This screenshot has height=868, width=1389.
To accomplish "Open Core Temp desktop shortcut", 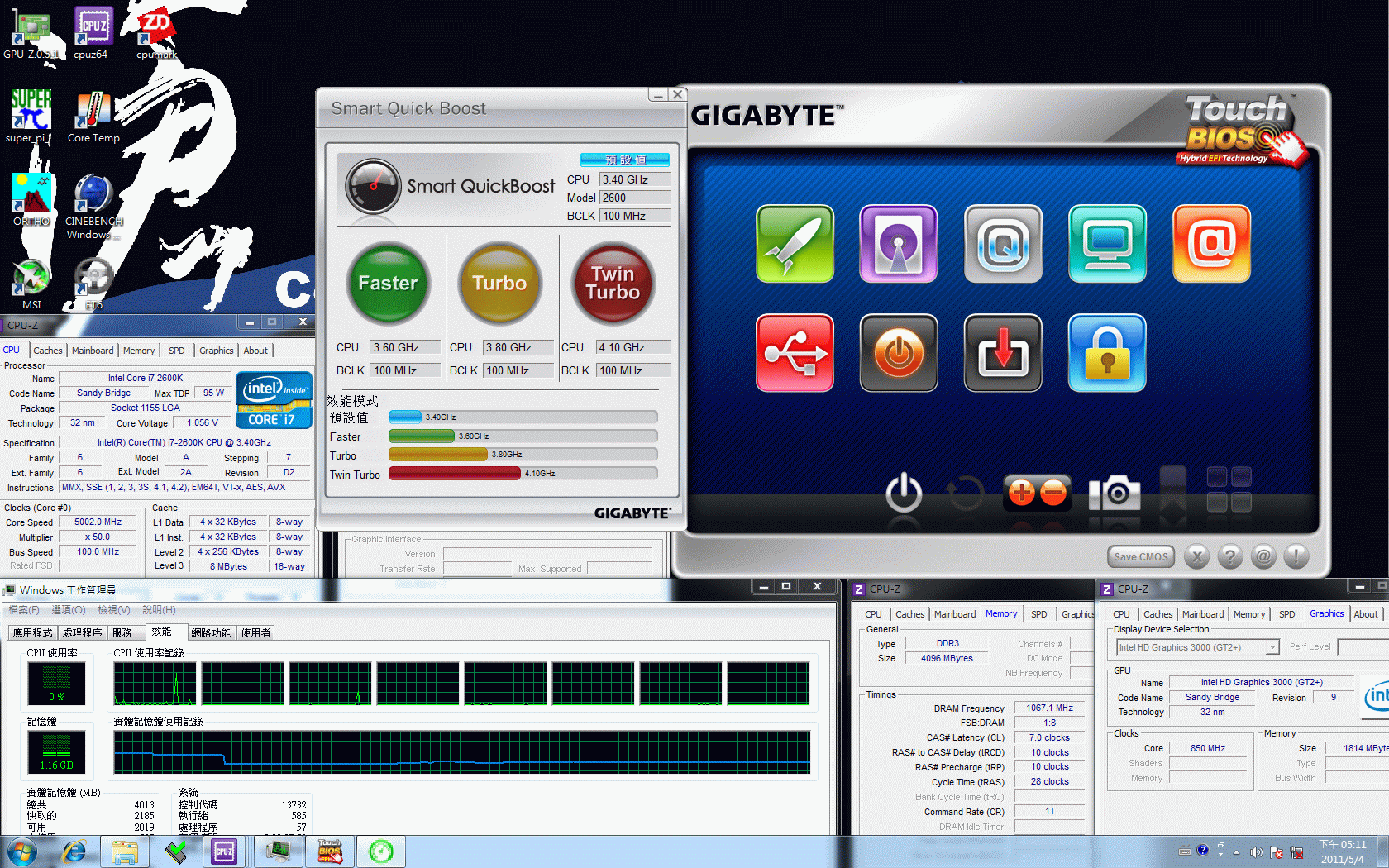I will point(93,117).
